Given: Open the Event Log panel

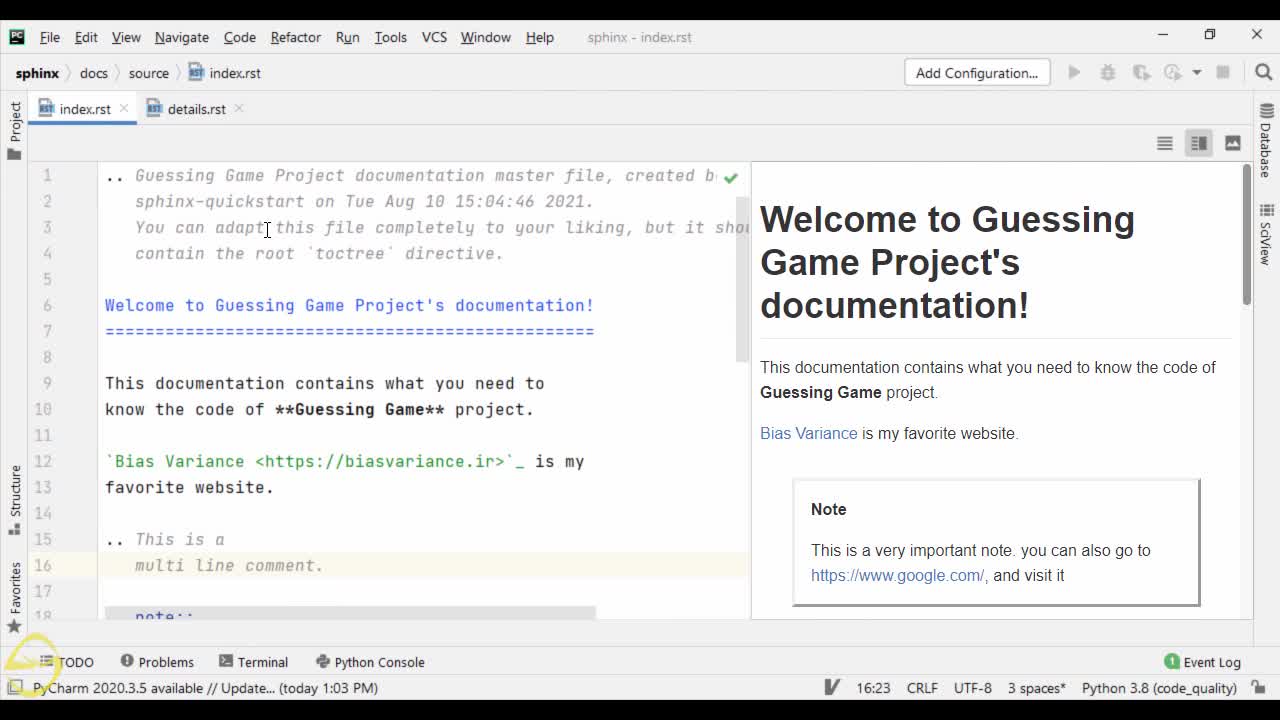Looking at the screenshot, I should 1202,662.
